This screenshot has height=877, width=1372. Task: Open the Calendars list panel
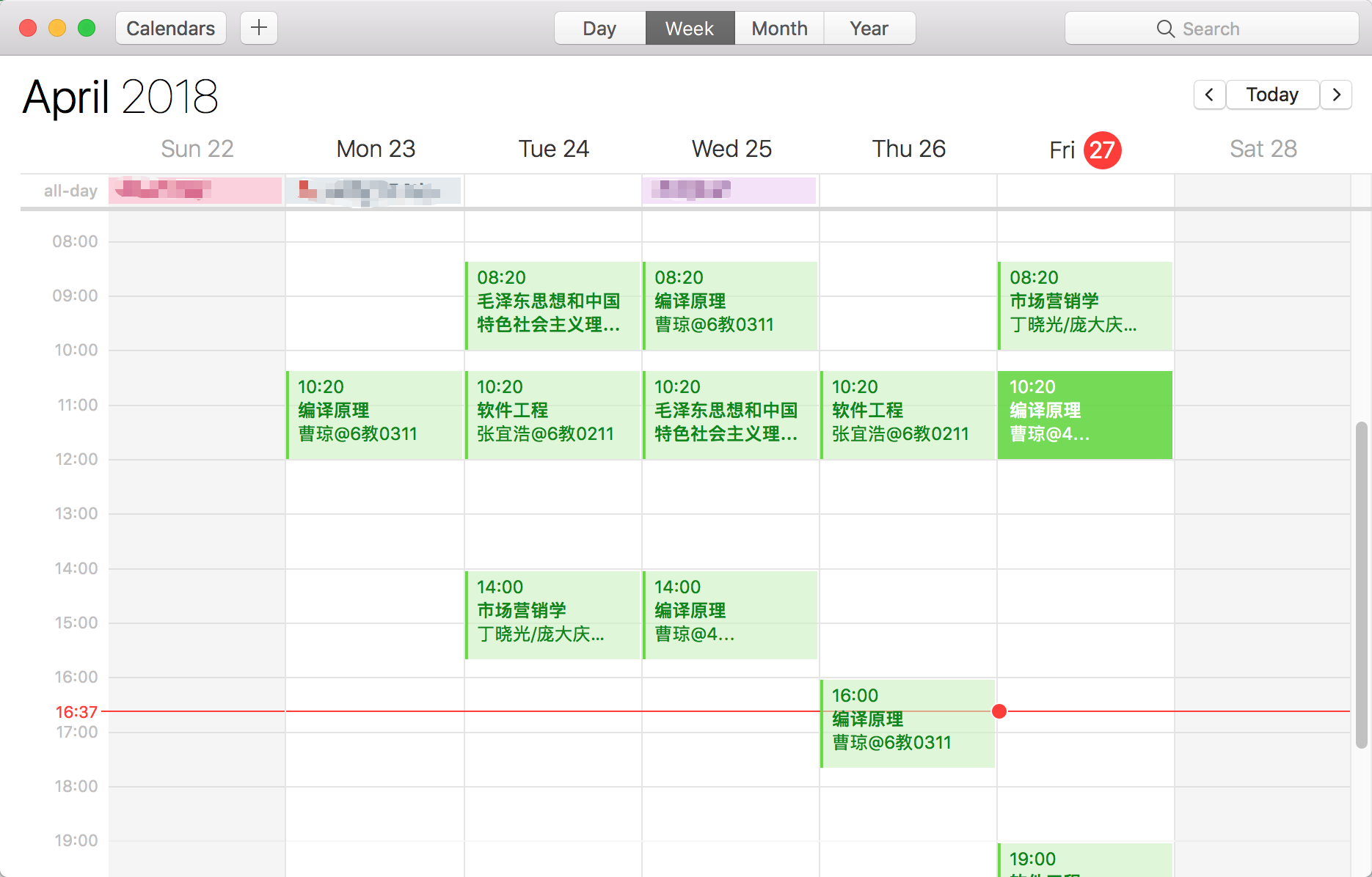tap(170, 29)
